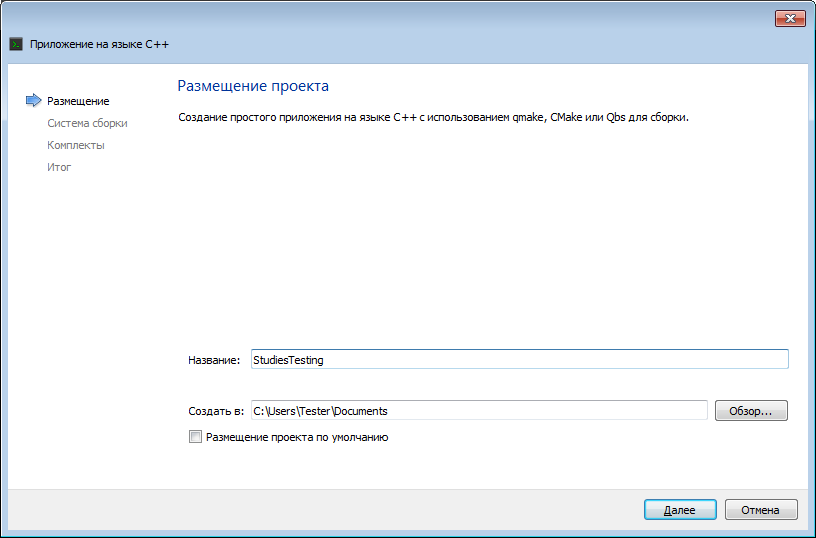Cancel the wizard with Отмена

[x=760, y=510]
